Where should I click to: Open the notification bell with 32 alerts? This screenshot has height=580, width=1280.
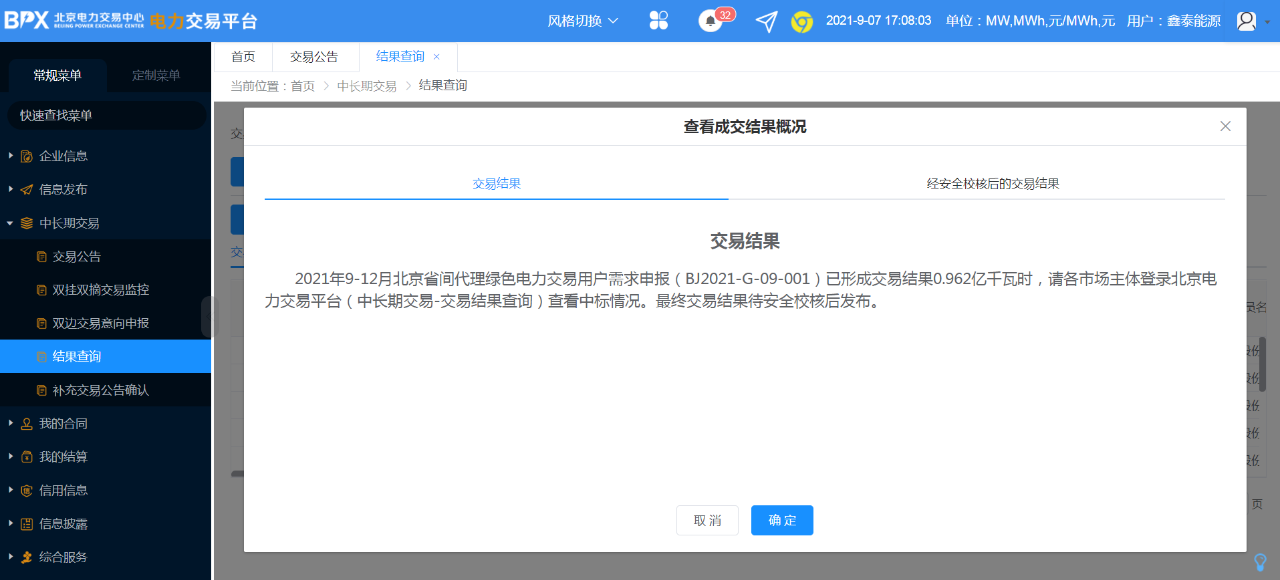point(711,21)
